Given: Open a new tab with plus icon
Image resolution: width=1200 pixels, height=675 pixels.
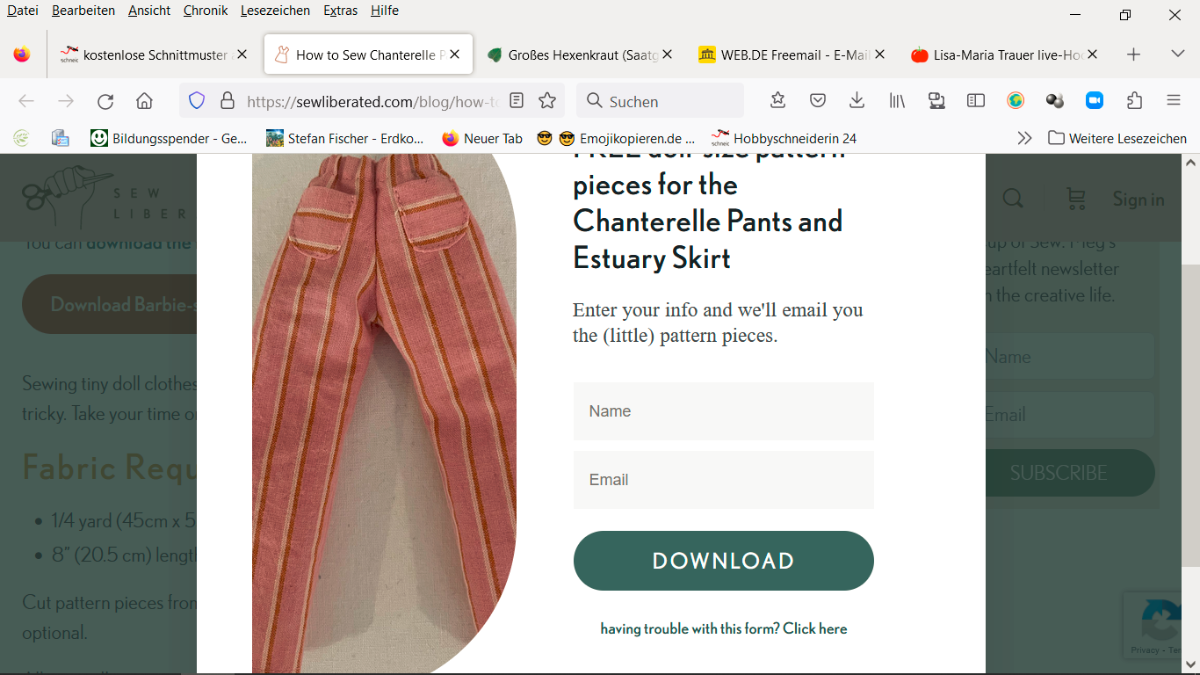Looking at the screenshot, I should [x=1133, y=54].
